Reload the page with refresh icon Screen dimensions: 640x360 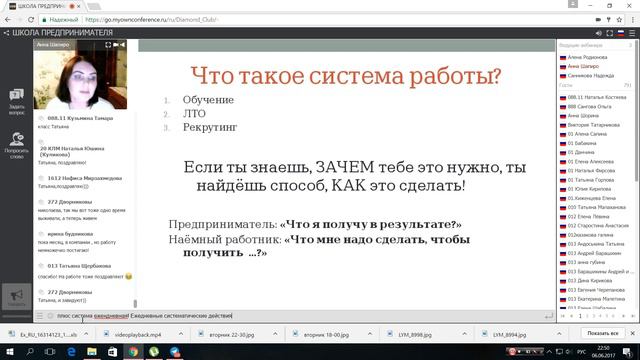pyautogui.click(x=31, y=20)
